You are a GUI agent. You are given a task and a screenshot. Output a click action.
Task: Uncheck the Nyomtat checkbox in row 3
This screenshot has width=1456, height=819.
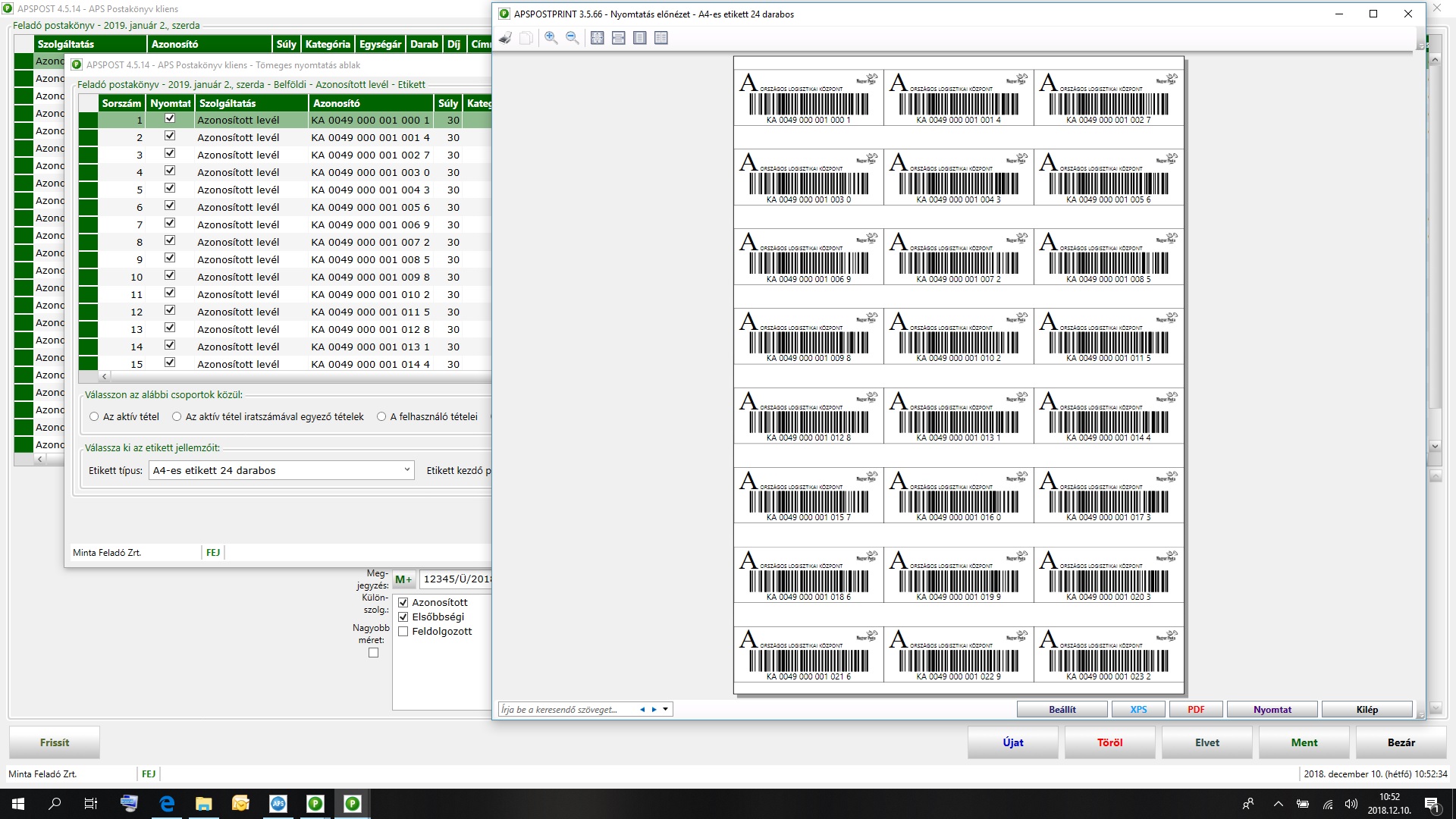(170, 154)
